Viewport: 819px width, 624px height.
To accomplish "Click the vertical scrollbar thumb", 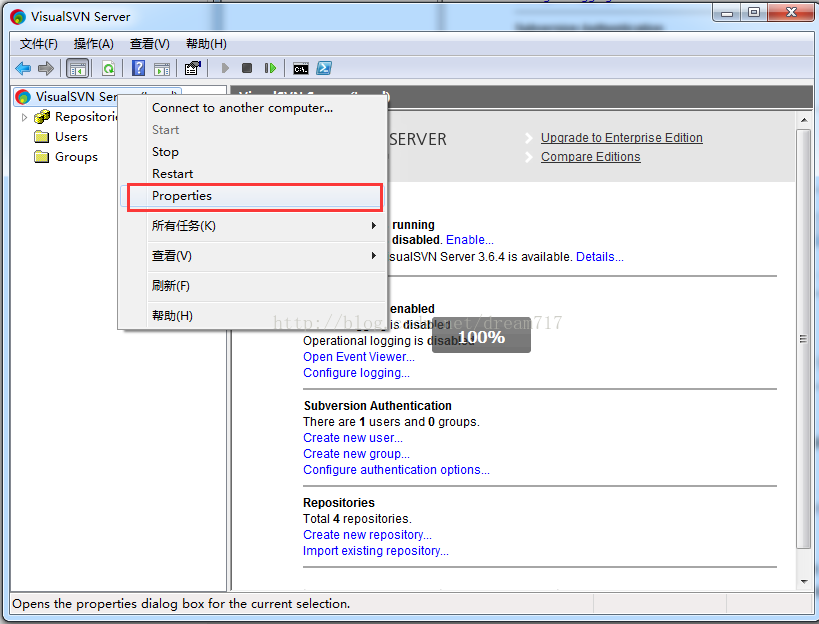I will [x=803, y=338].
